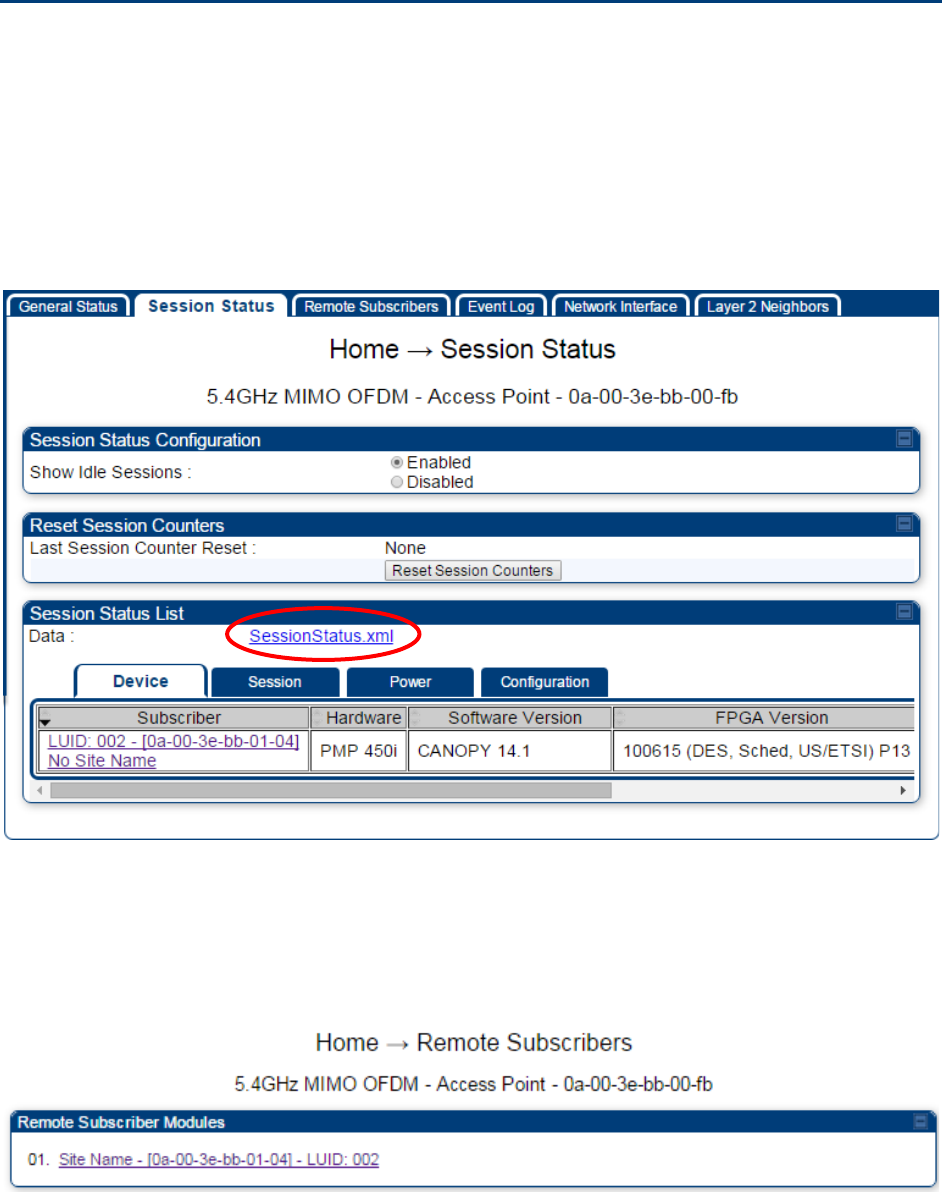This screenshot has width=942, height=1192.
Task: Go to Network Interface tab
Action: (620, 306)
